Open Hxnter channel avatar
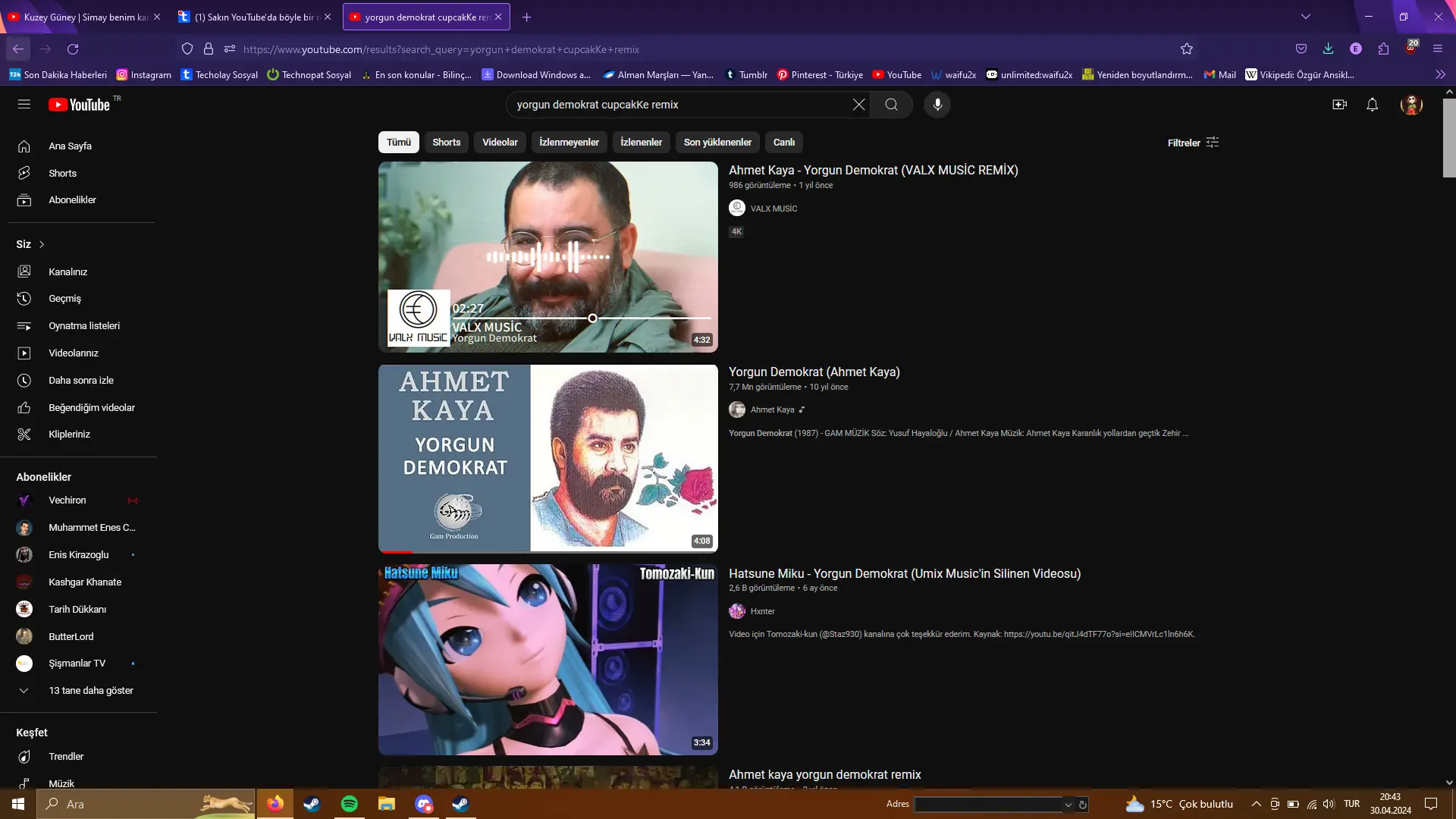The height and width of the screenshot is (819, 1456). [737, 611]
